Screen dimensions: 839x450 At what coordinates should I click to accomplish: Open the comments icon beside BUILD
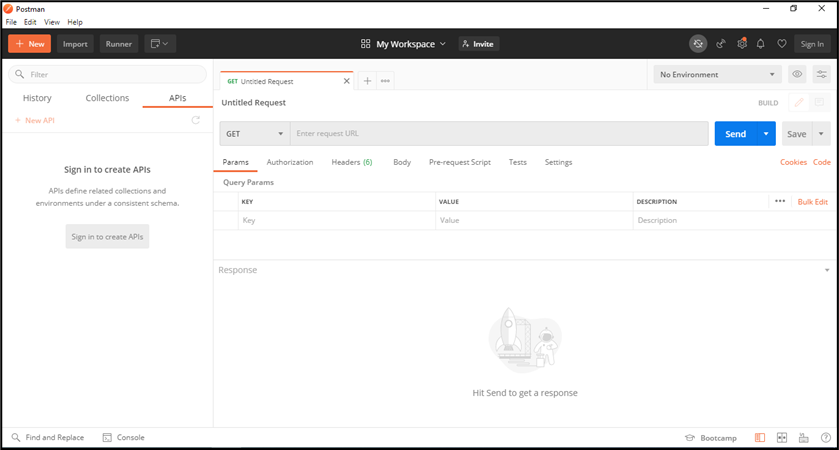pyautogui.click(x=819, y=103)
